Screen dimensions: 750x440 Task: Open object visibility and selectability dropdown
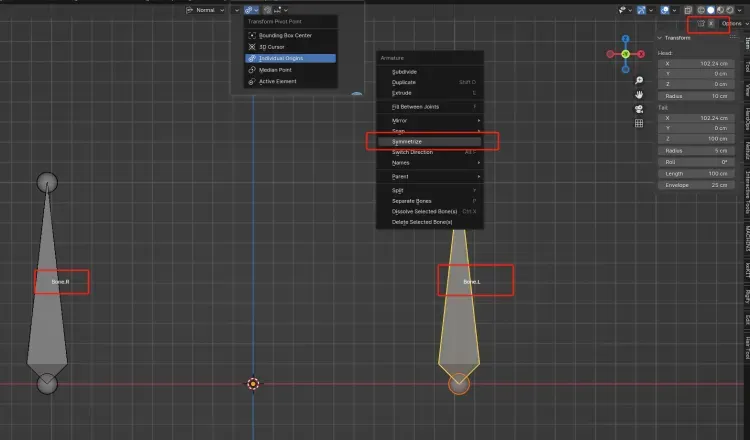click(625, 10)
